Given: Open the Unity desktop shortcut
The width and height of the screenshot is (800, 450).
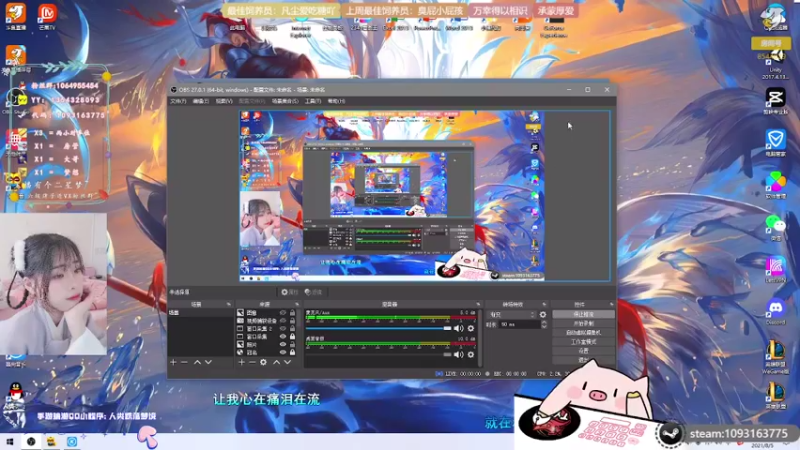Looking at the screenshot, I should tap(776, 62).
